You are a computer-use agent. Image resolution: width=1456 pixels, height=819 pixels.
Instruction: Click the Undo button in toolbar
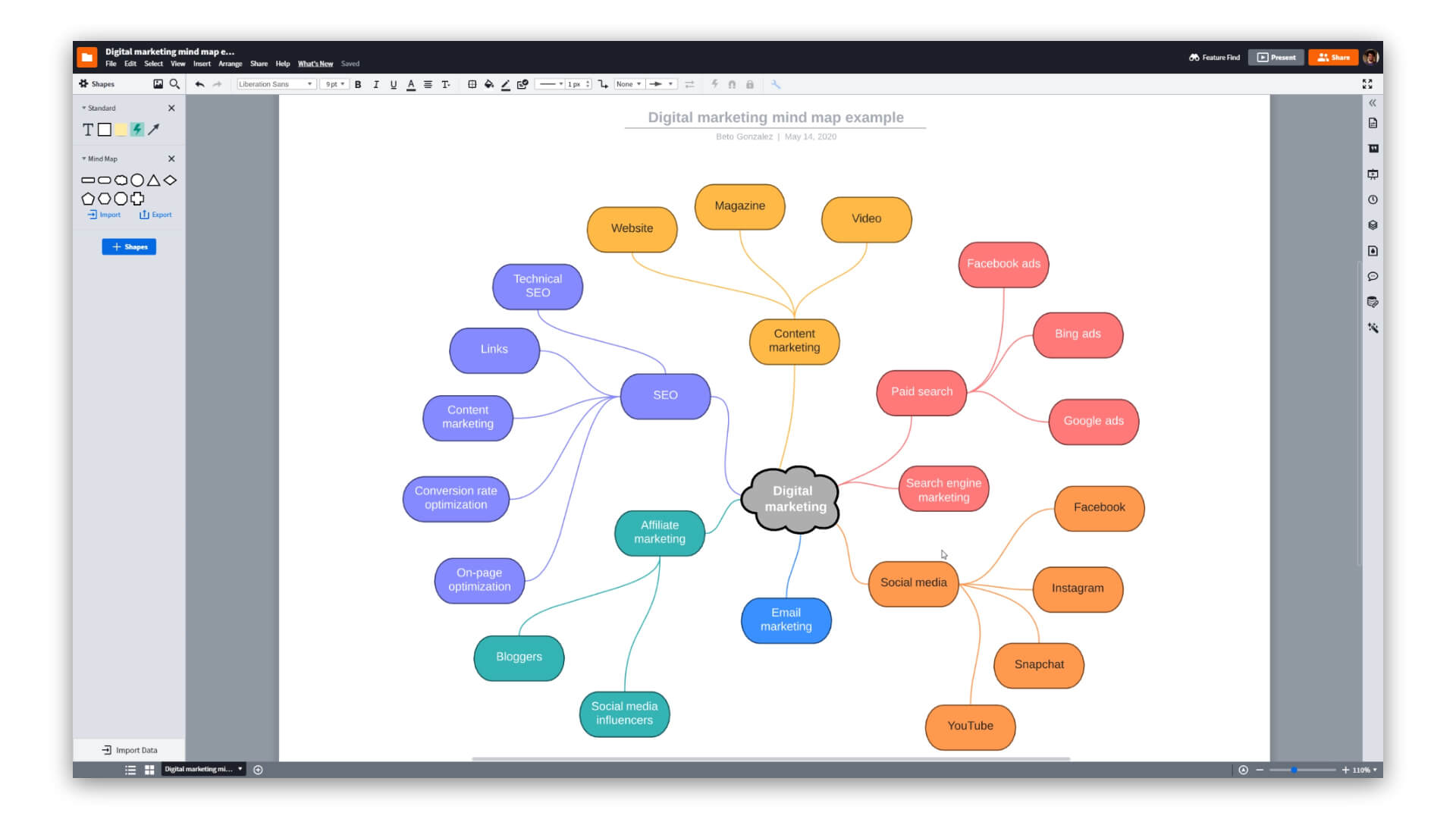(199, 84)
